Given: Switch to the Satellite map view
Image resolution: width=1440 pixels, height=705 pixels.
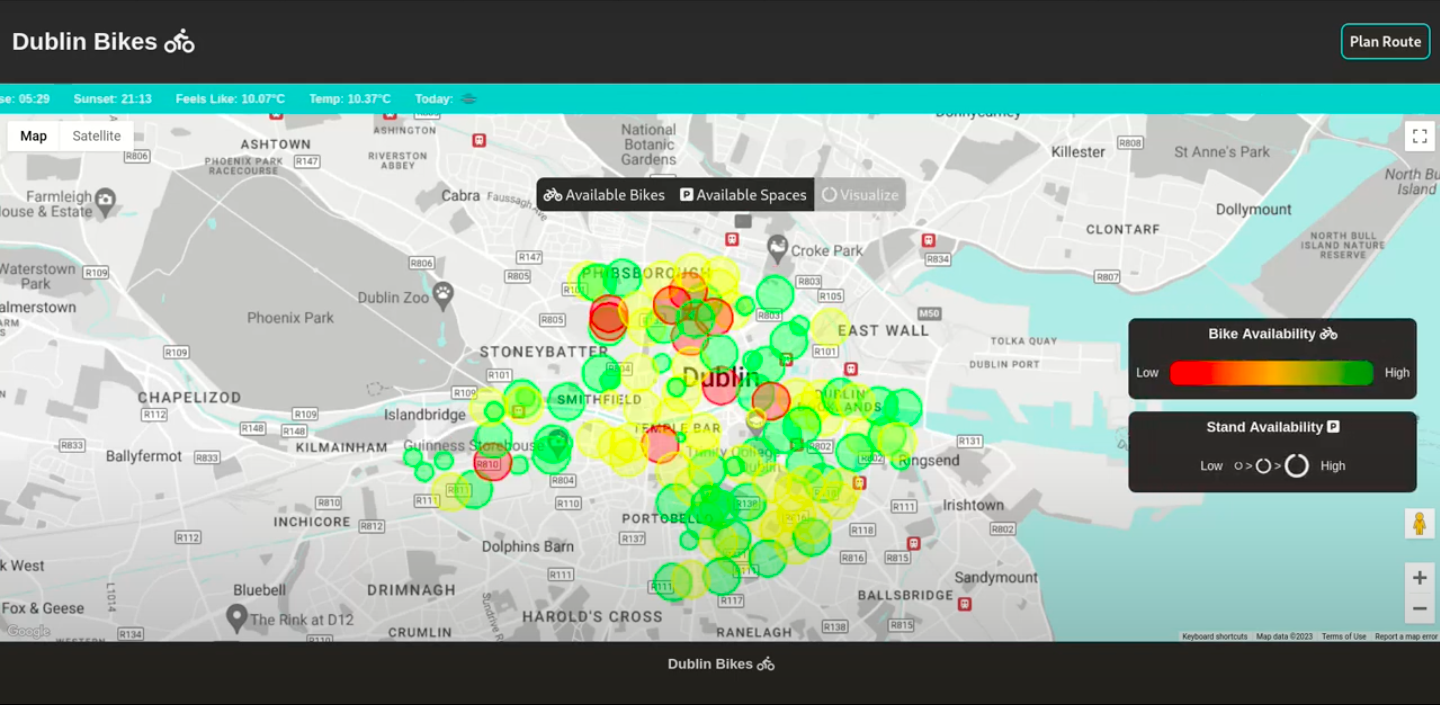Looking at the screenshot, I should point(96,135).
